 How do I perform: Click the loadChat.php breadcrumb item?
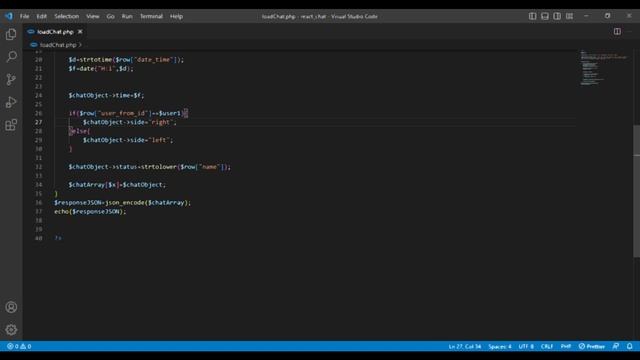58,45
